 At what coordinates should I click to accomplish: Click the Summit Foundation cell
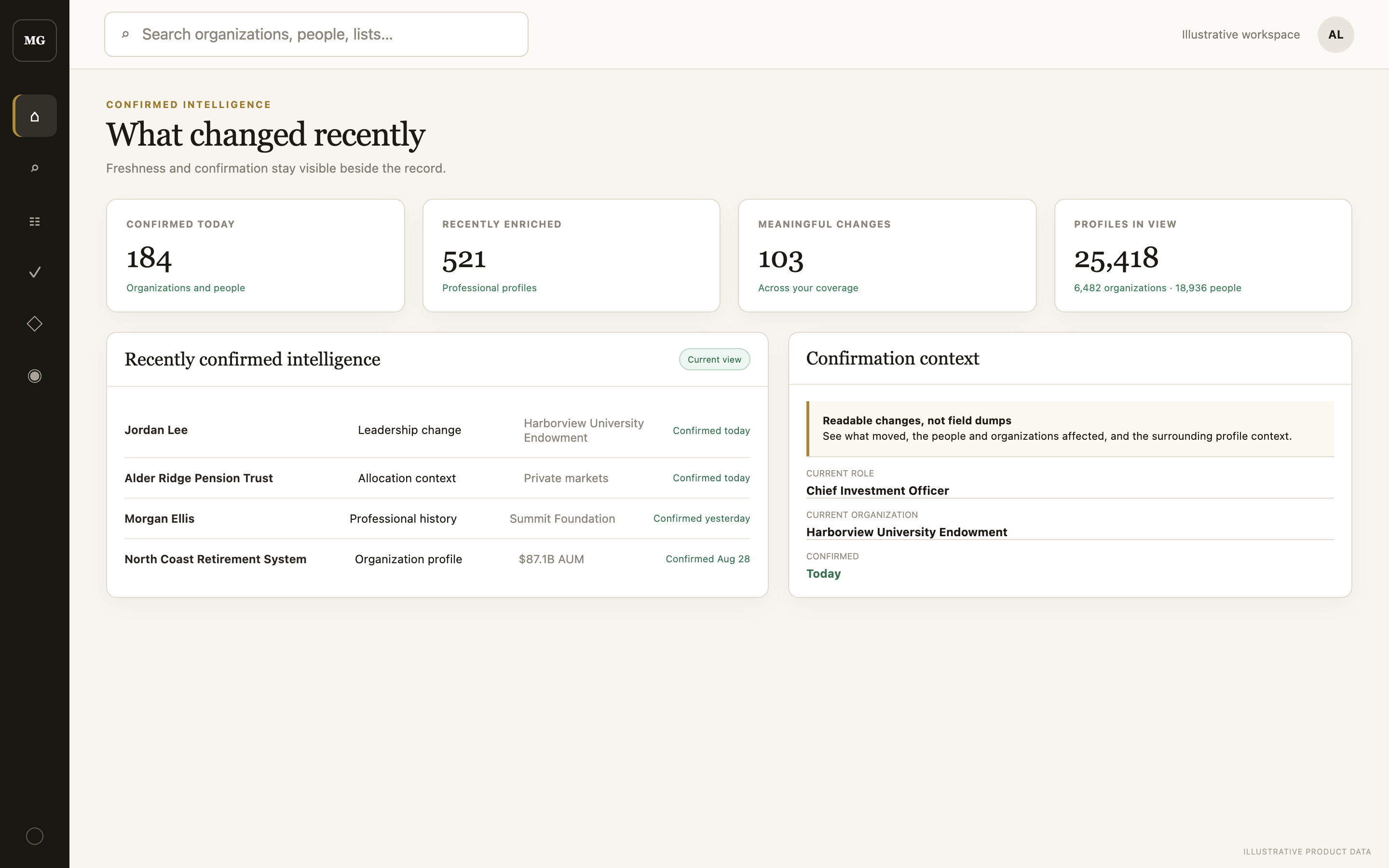tap(562, 518)
